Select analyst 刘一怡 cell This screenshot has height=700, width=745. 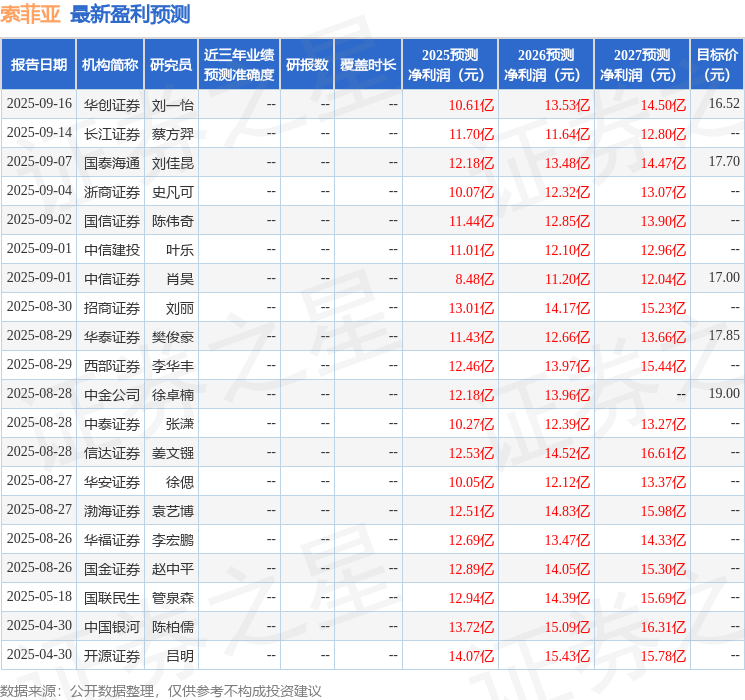pos(172,105)
